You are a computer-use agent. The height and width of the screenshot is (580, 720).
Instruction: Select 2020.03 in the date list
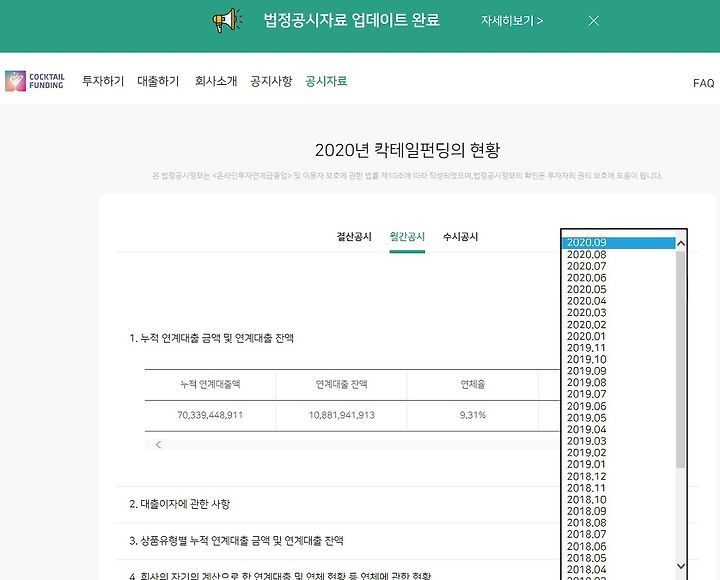point(619,313)
